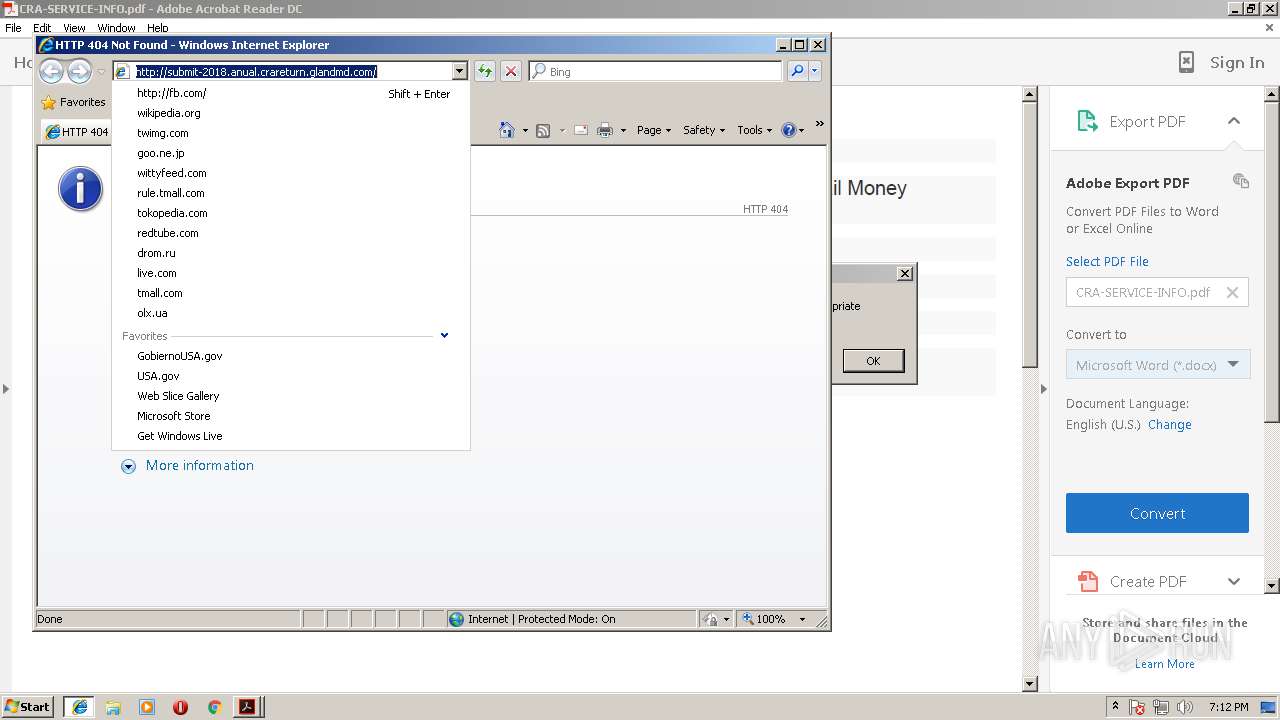Click the volume speaker tray icon
Image resolution: width=1280 pixels, height=720 pixels.
1185,707
